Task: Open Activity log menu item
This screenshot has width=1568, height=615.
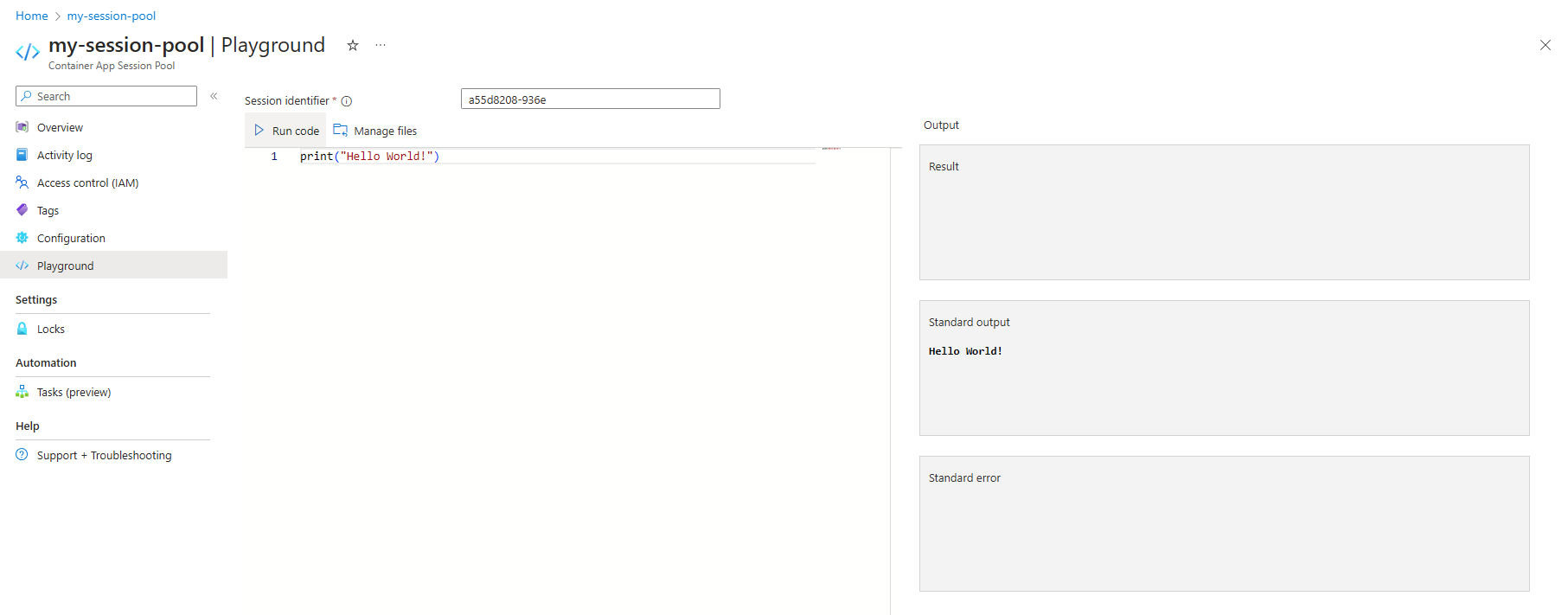Action: [x=65, y=155]
